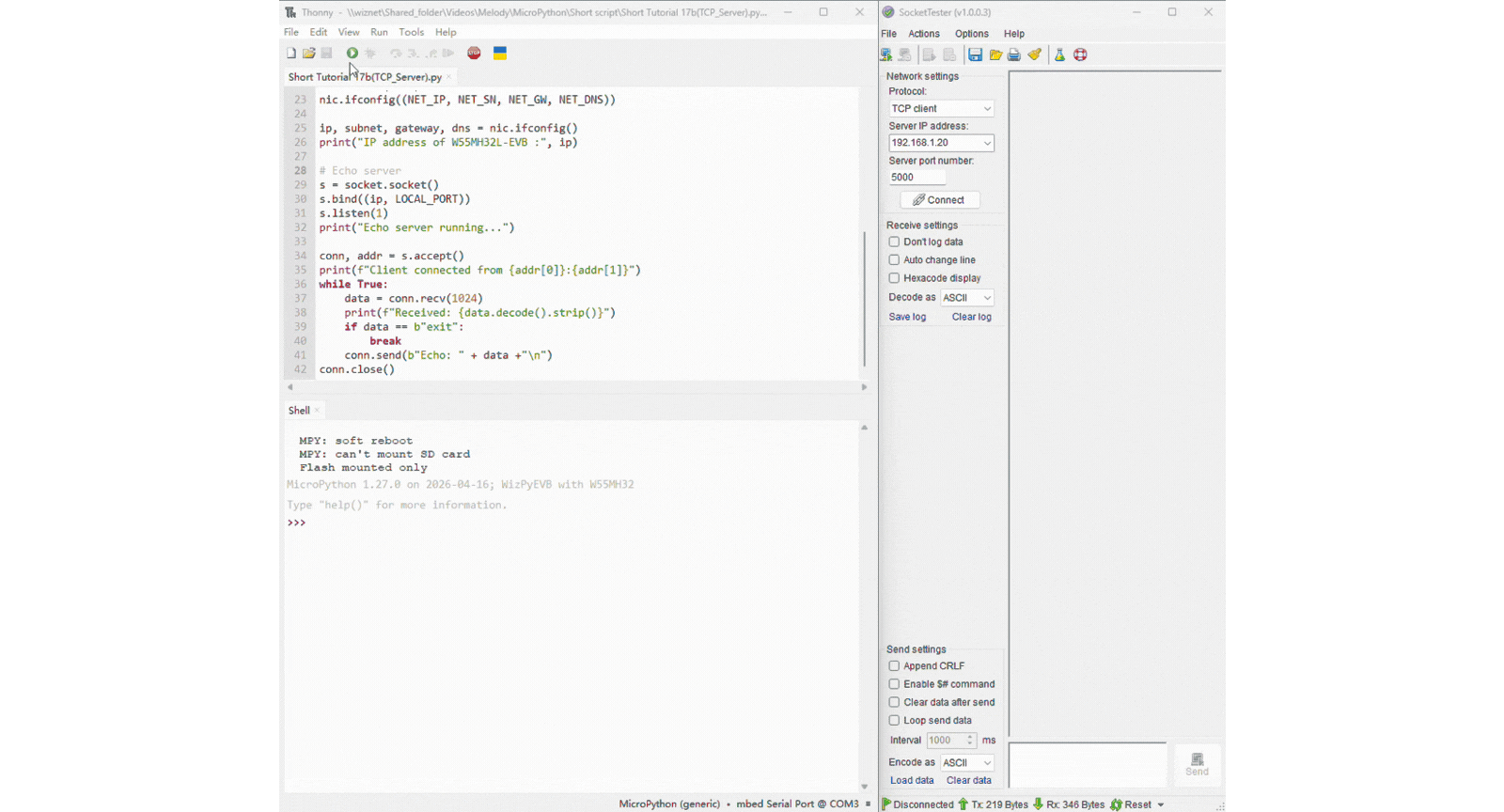
Task: Click the Step into icon in Thonny
Action: click(x=413, y=54)
